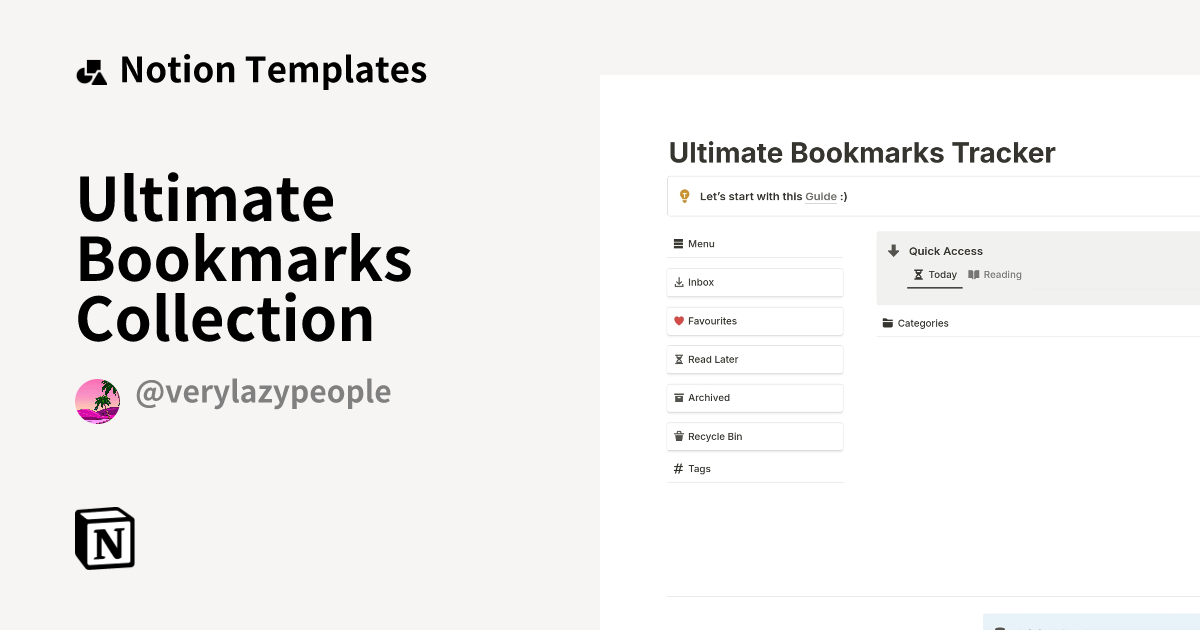
Task: Click the folder icon beside Categories
Action: (x=887, y=323)
